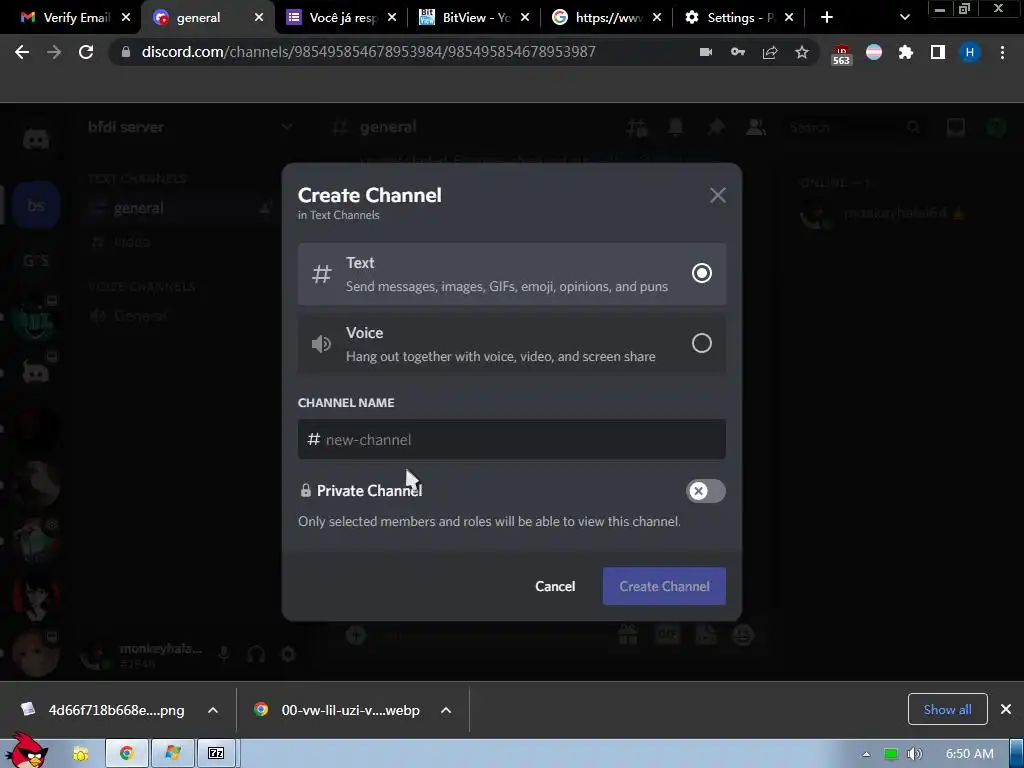Expand options for the lil-uzi webp download

(446, 710)
